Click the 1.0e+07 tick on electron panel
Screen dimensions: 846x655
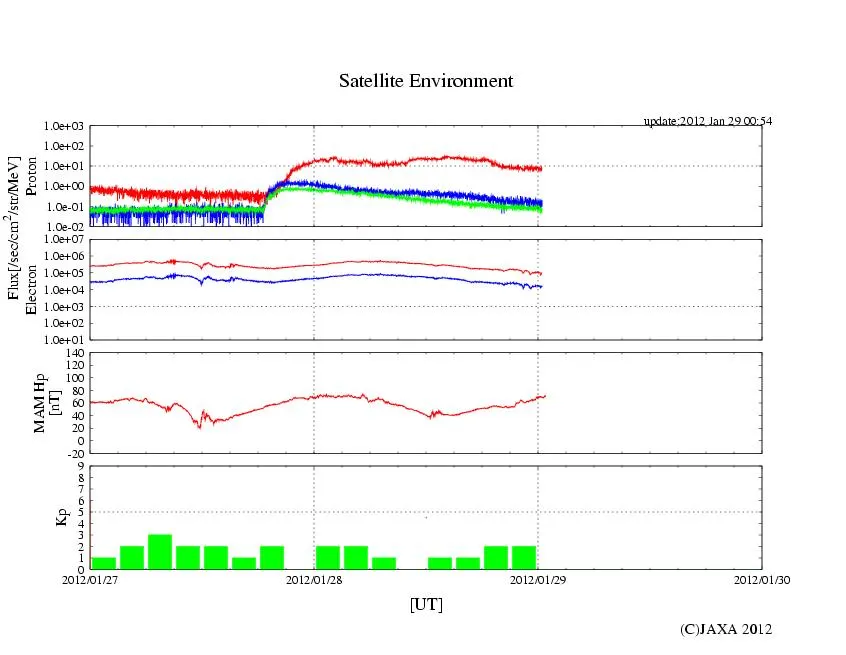[x=66, y=240]
